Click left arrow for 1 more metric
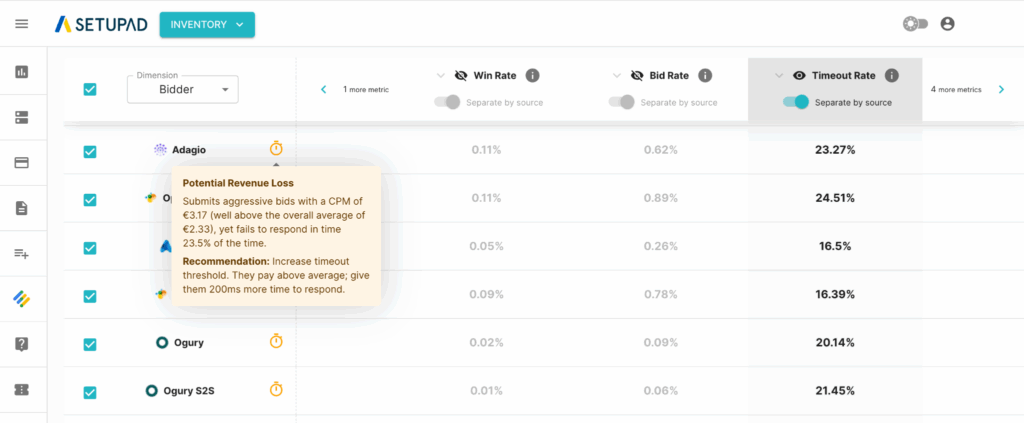The width and height of the screenshot is (1024, 423). (324, 90)
